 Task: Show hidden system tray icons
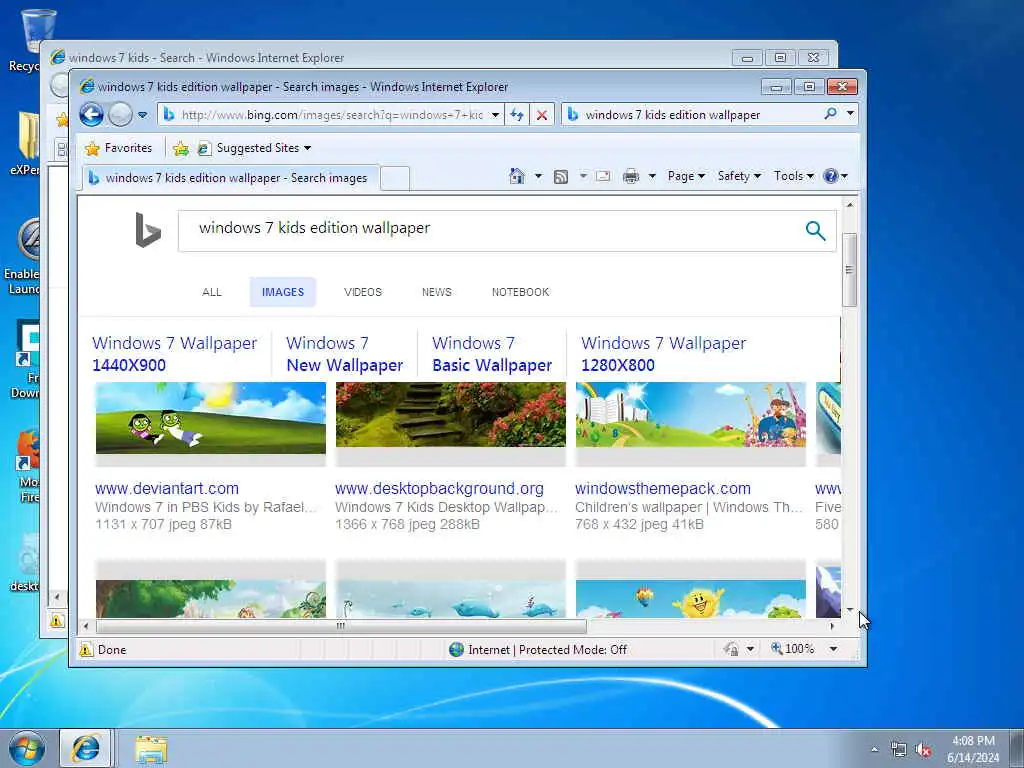[874, 750]
